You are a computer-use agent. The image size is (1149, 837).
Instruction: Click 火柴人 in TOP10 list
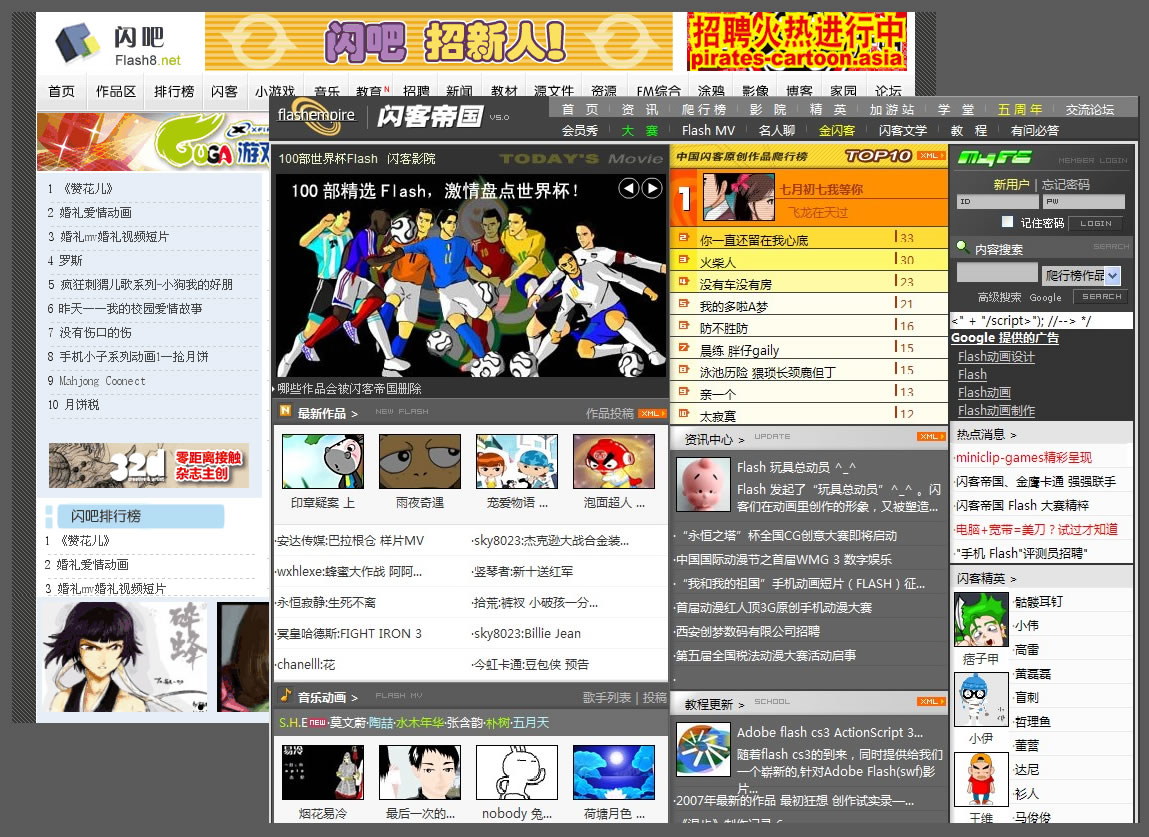tap(718, 262)
